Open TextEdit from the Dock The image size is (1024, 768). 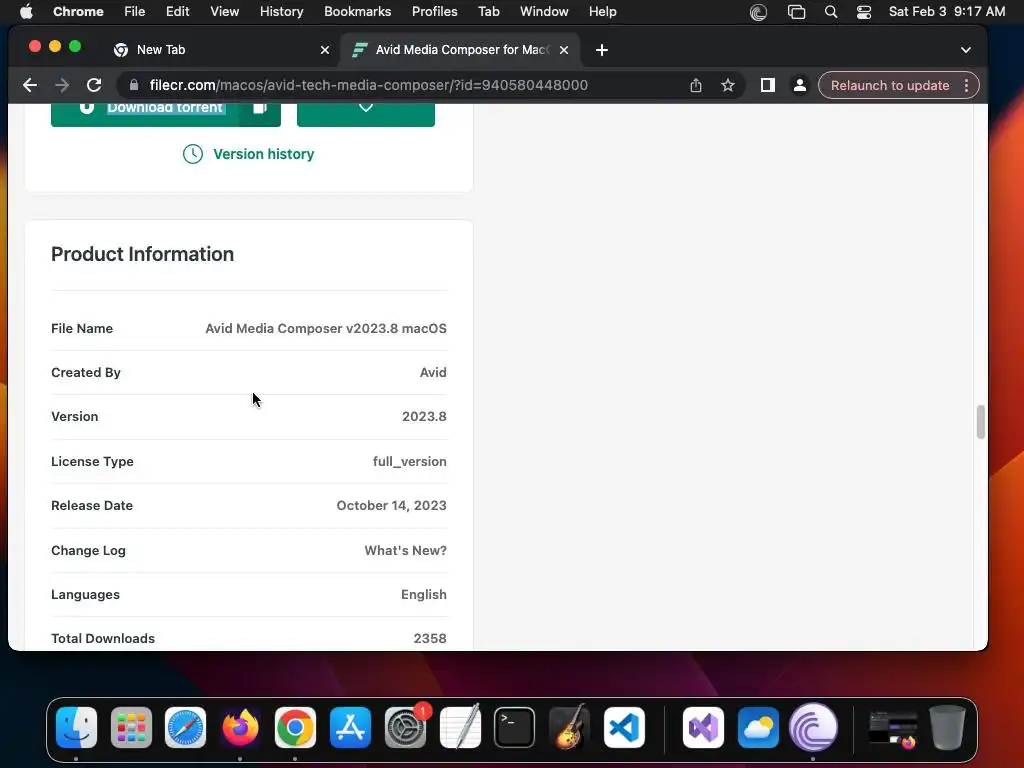460,728
